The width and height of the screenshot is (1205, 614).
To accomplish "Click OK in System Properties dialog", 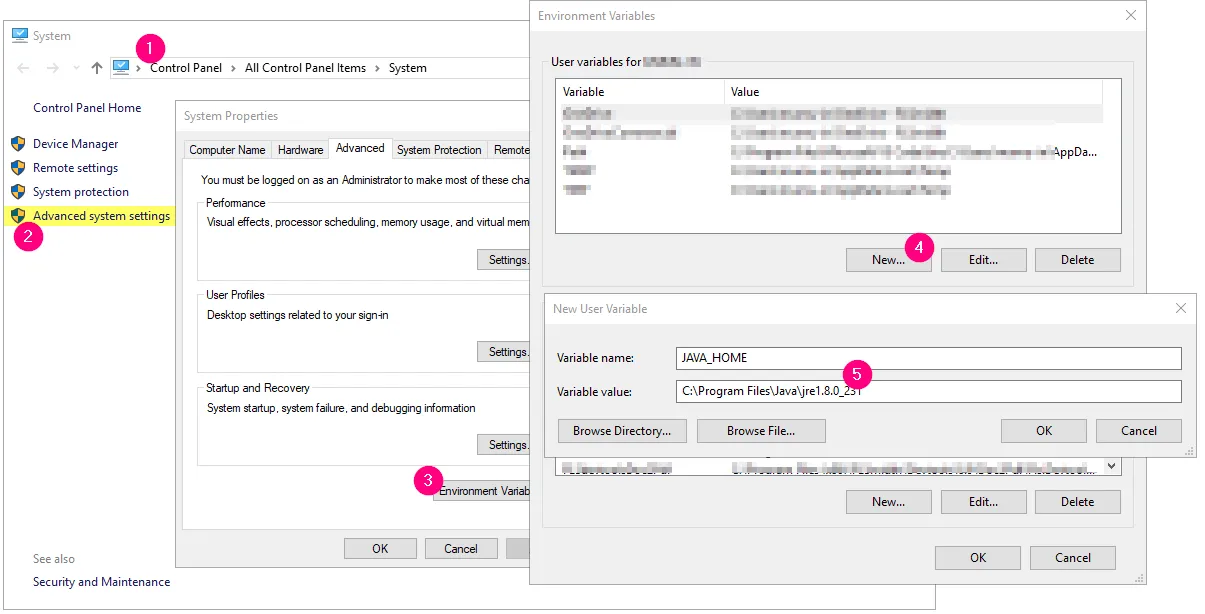I will [x=380, y=549].
